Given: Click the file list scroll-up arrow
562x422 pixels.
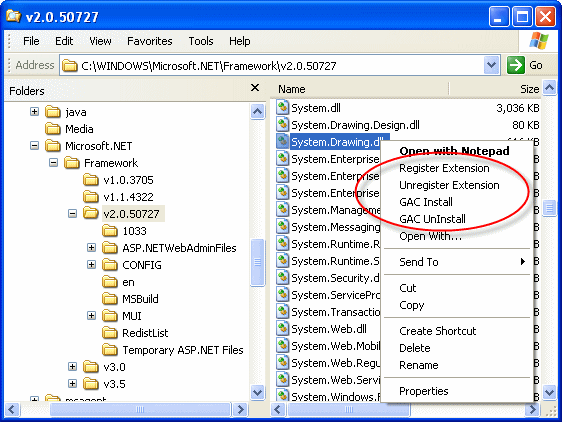Looking at the screenshot, I should point(549,87).
